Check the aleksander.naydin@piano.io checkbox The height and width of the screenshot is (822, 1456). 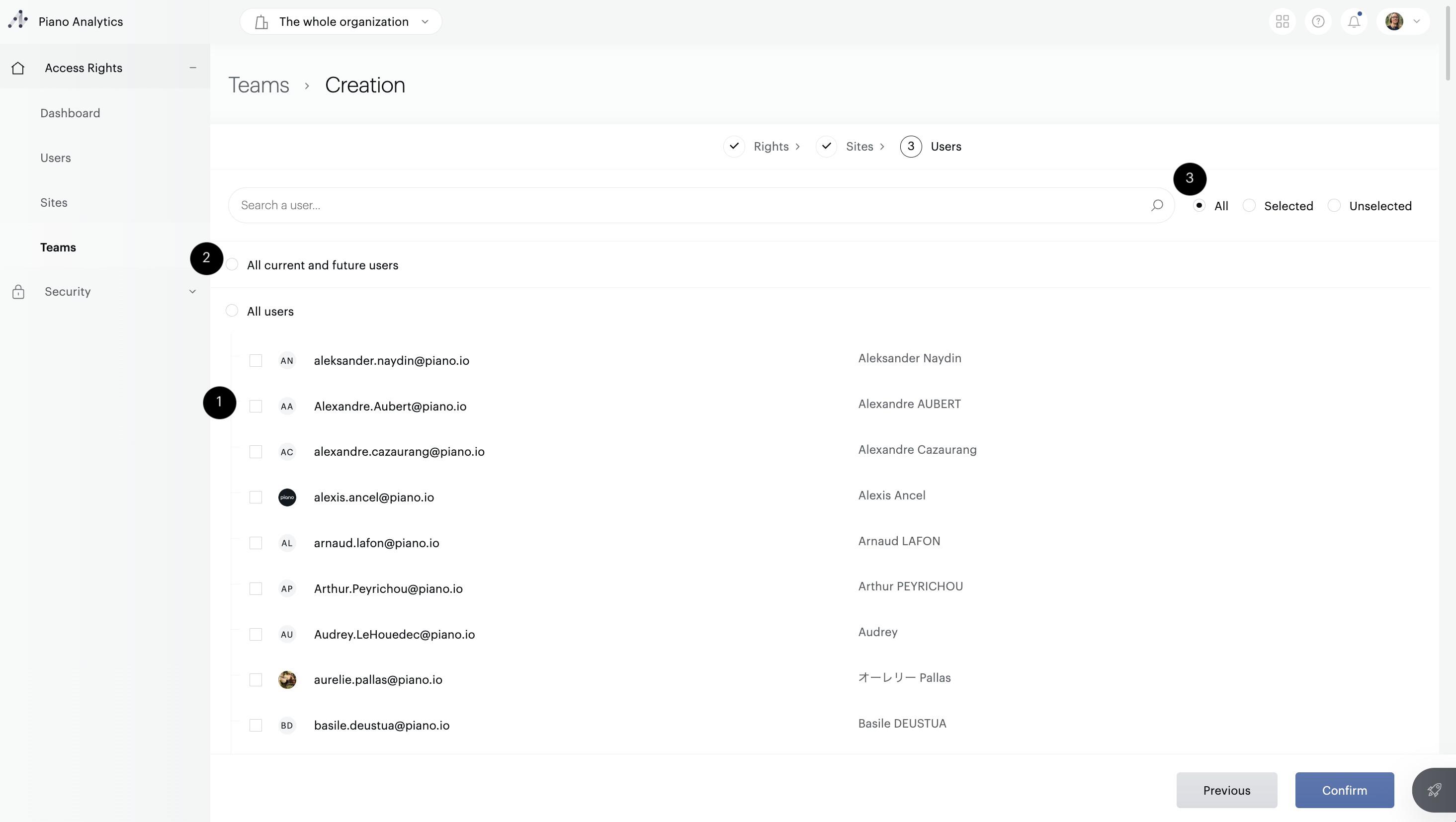[x=256, y=360]
